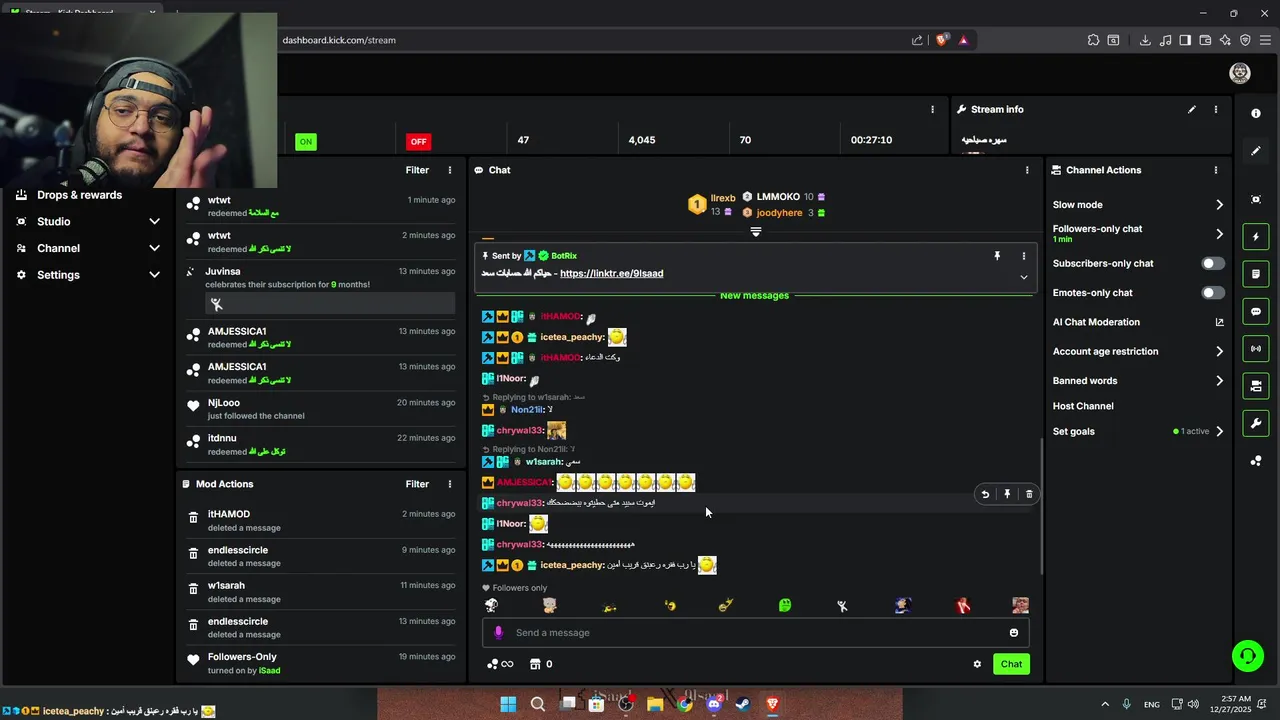Click the Juvinsa subscription celebration entry
Screen dimensions: 1280x720
[321, 288]
